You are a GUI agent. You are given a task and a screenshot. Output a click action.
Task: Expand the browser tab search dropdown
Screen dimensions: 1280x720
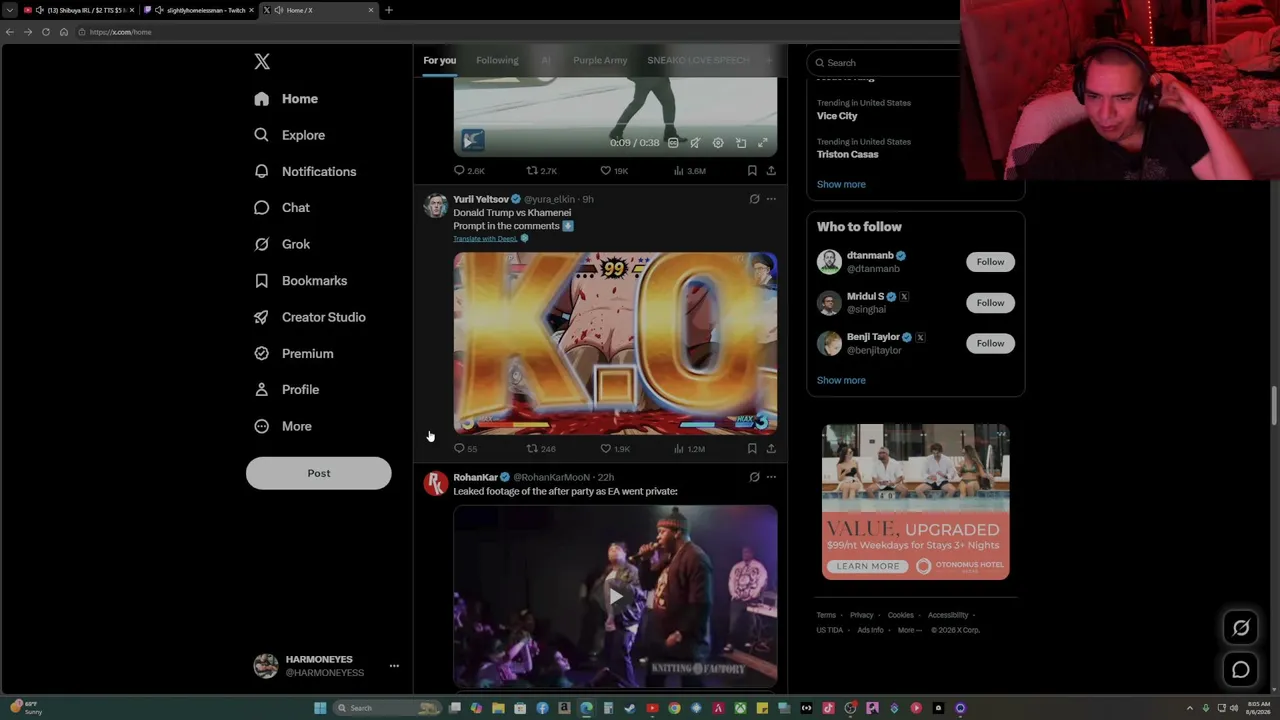9,10
